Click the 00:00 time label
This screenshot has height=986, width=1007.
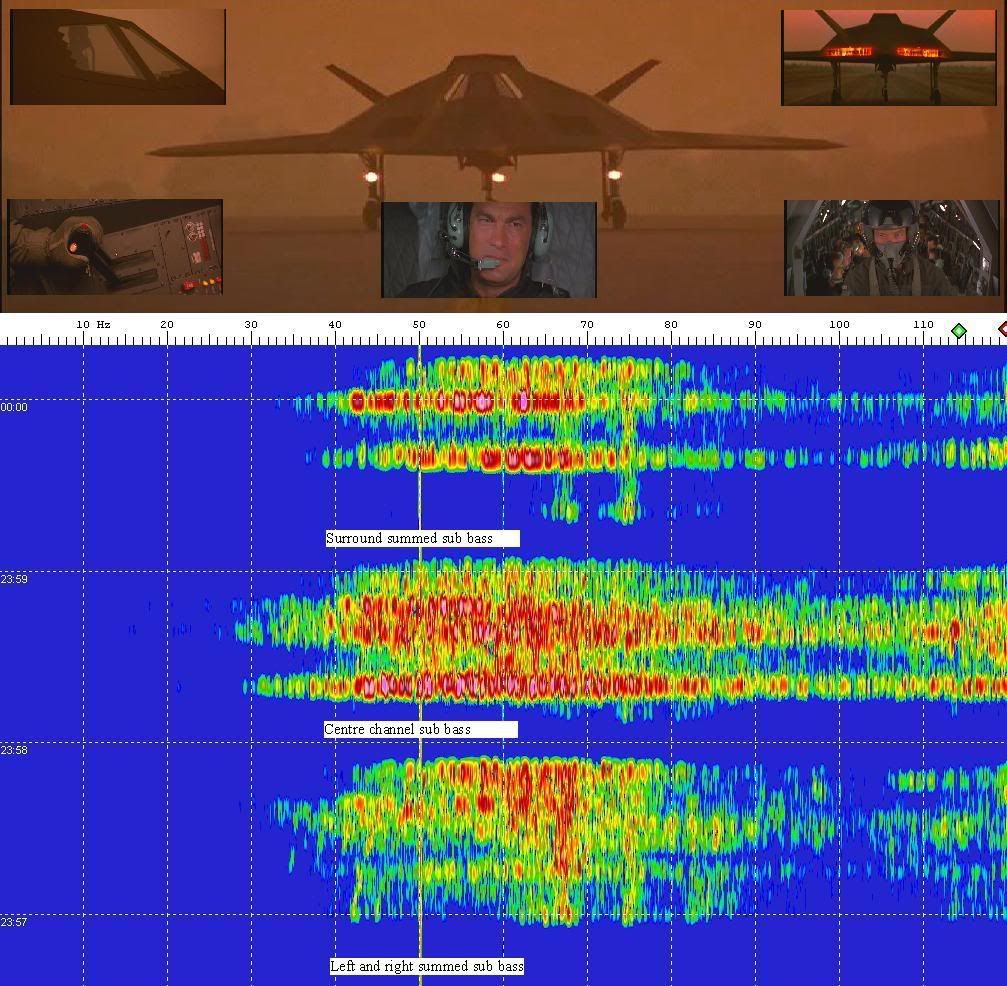[x=14, y=408]
